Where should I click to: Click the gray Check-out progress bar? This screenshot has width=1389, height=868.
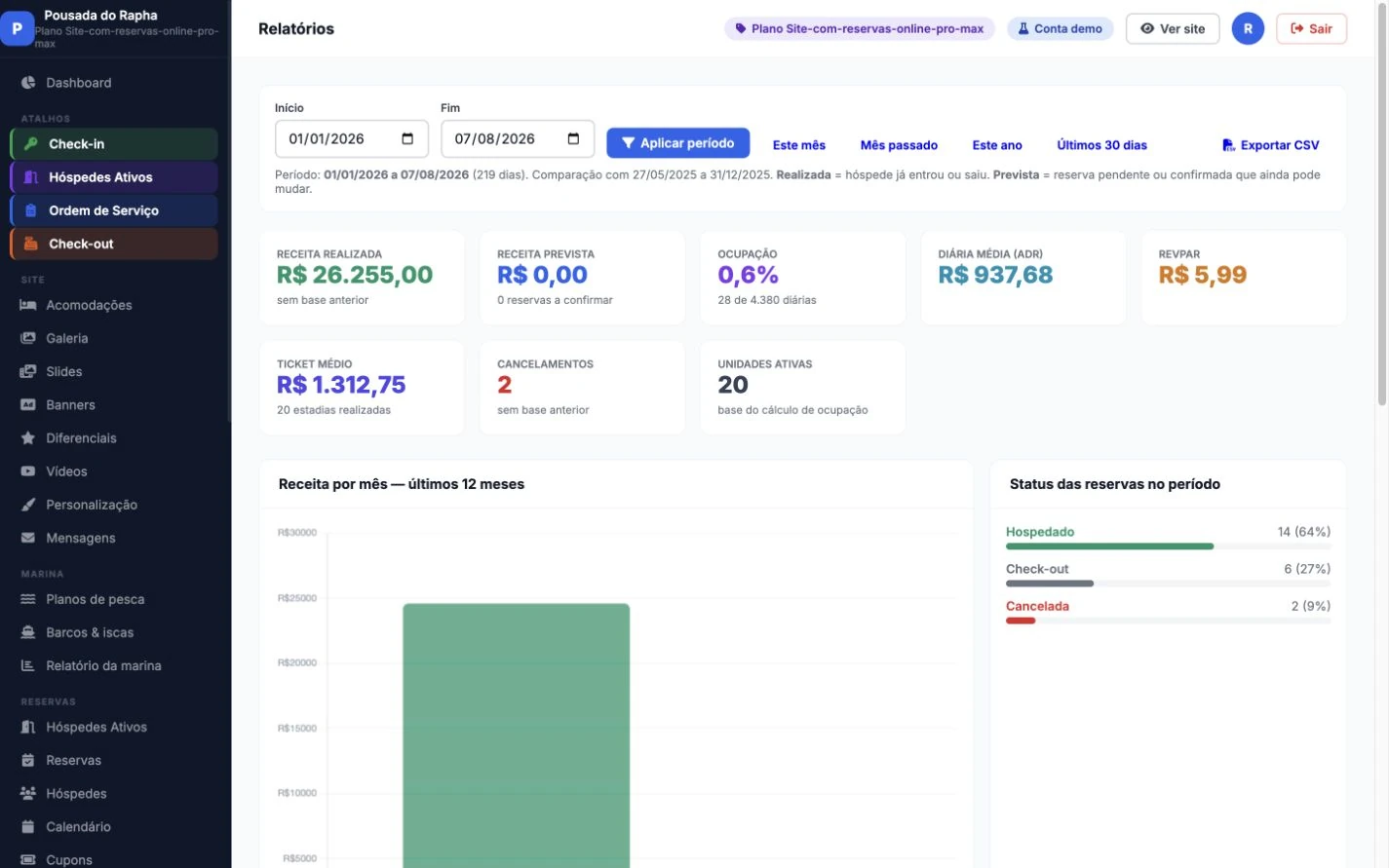click(1050, 584)
